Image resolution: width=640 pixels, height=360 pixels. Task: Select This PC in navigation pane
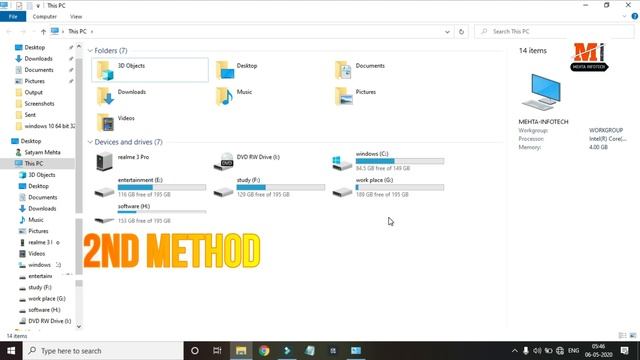(x=33, y=163)
